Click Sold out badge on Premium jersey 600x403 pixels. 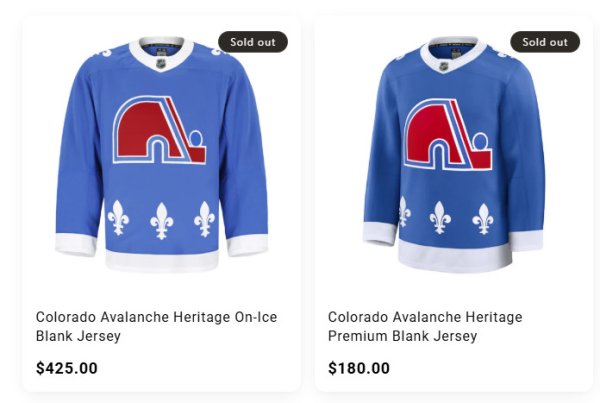coord(545,42)
